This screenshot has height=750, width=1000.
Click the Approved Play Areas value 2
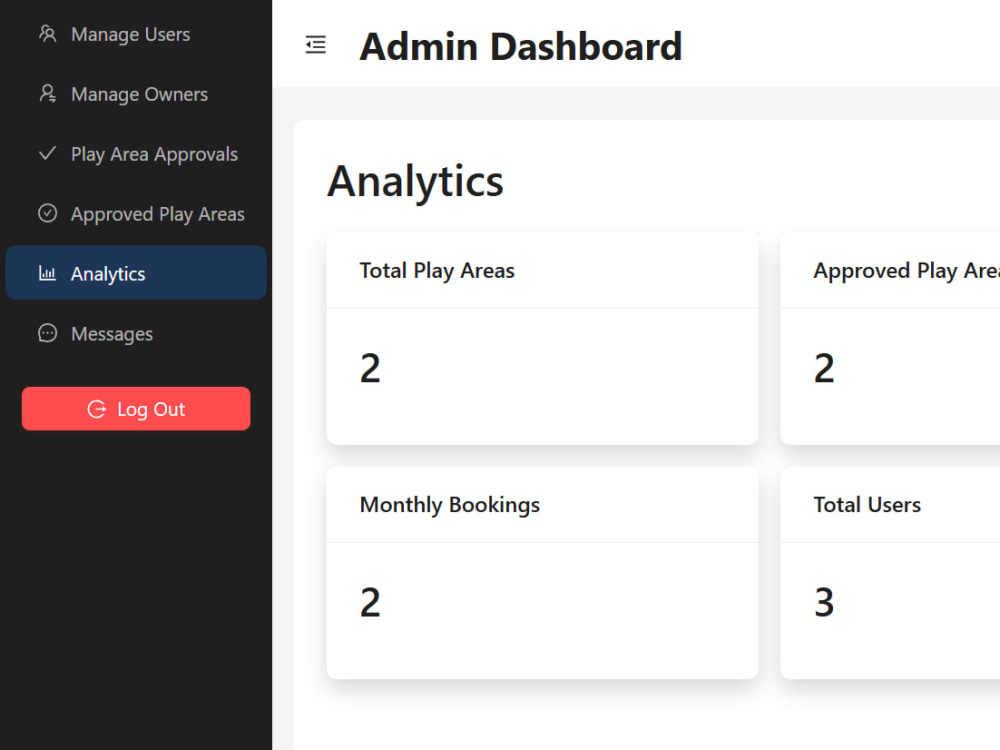[x=824, y=369]
